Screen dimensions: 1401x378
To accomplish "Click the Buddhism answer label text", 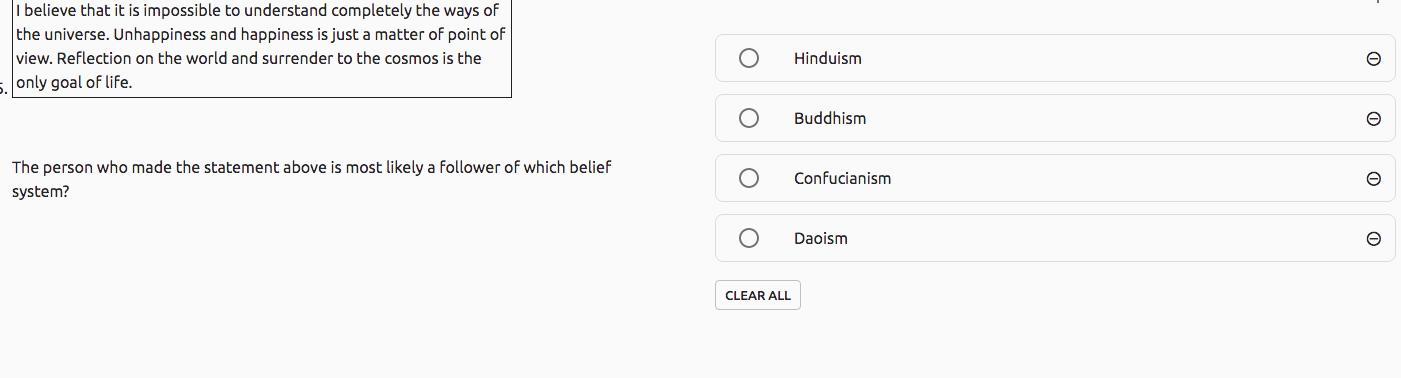I will click(x=830, y=118).
